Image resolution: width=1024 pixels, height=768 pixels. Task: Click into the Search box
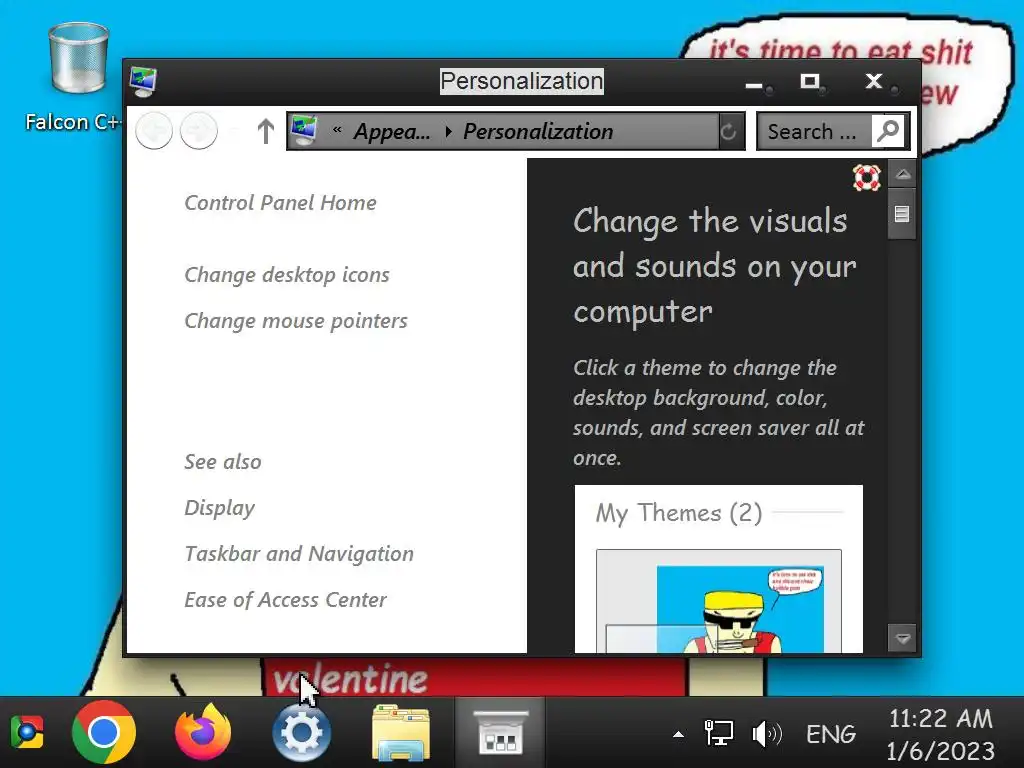coord(814,131)
